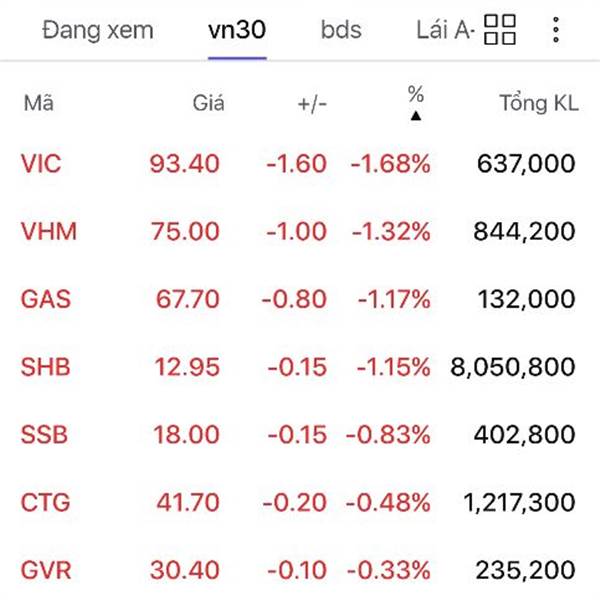This screenshot has width=600, height=600.
Task: Sort by the +/- column header
Action: pos(312,104)
